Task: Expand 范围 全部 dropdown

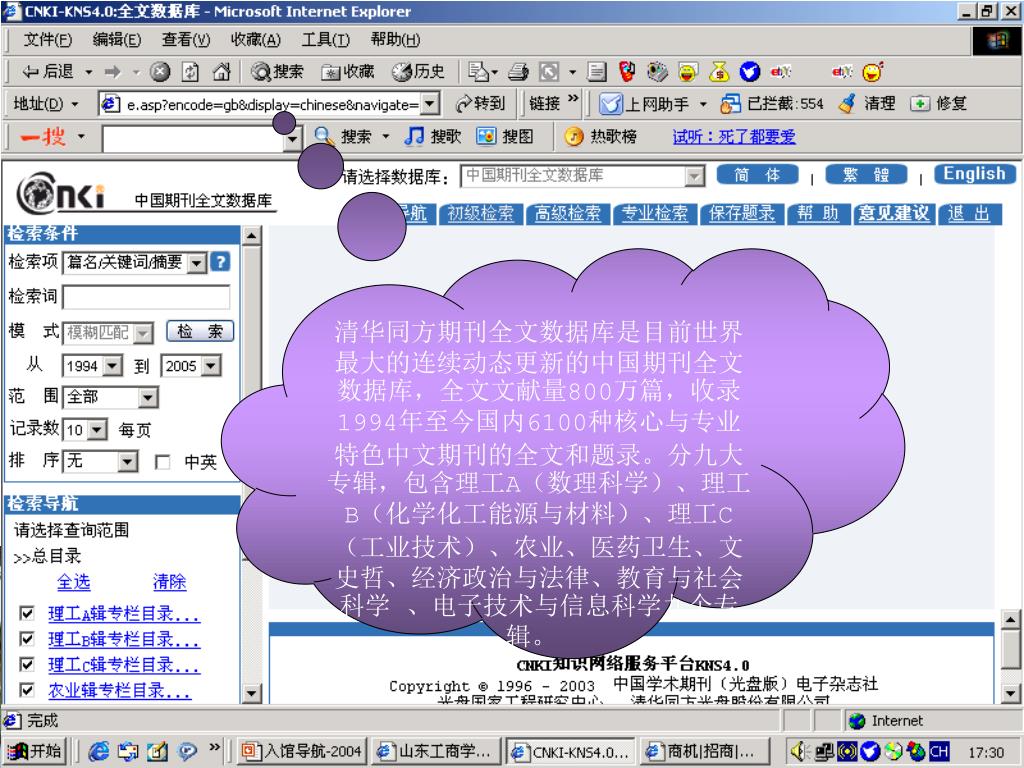Action: tap(148, 397)
